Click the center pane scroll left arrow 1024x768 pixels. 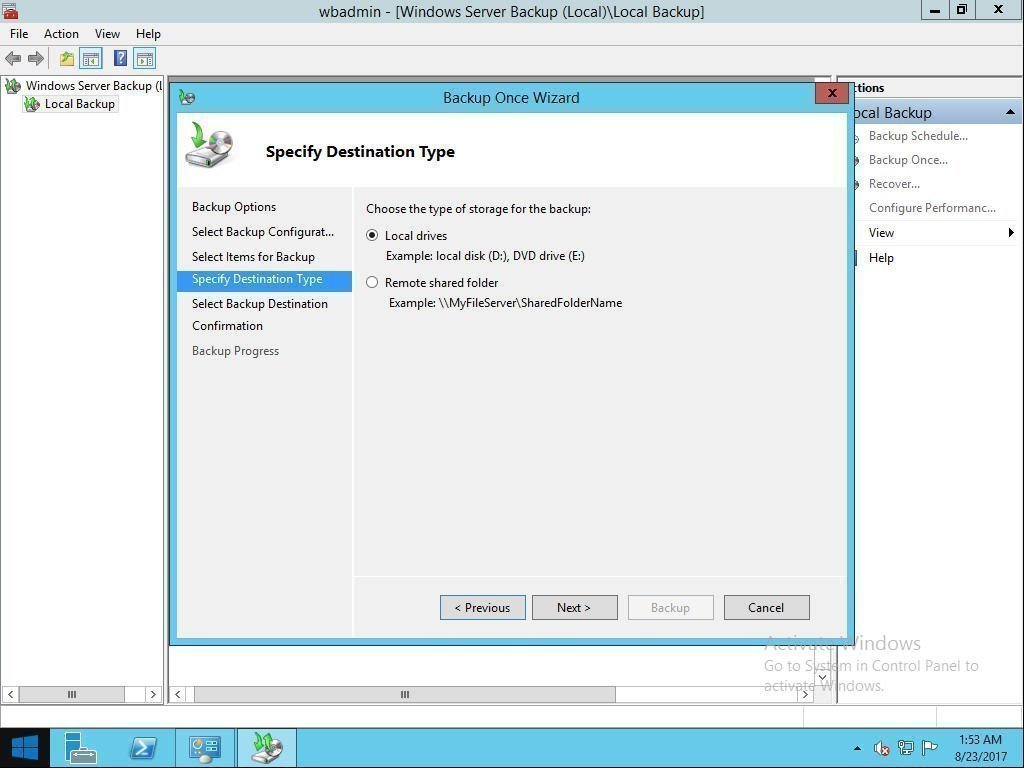point(178,694)
